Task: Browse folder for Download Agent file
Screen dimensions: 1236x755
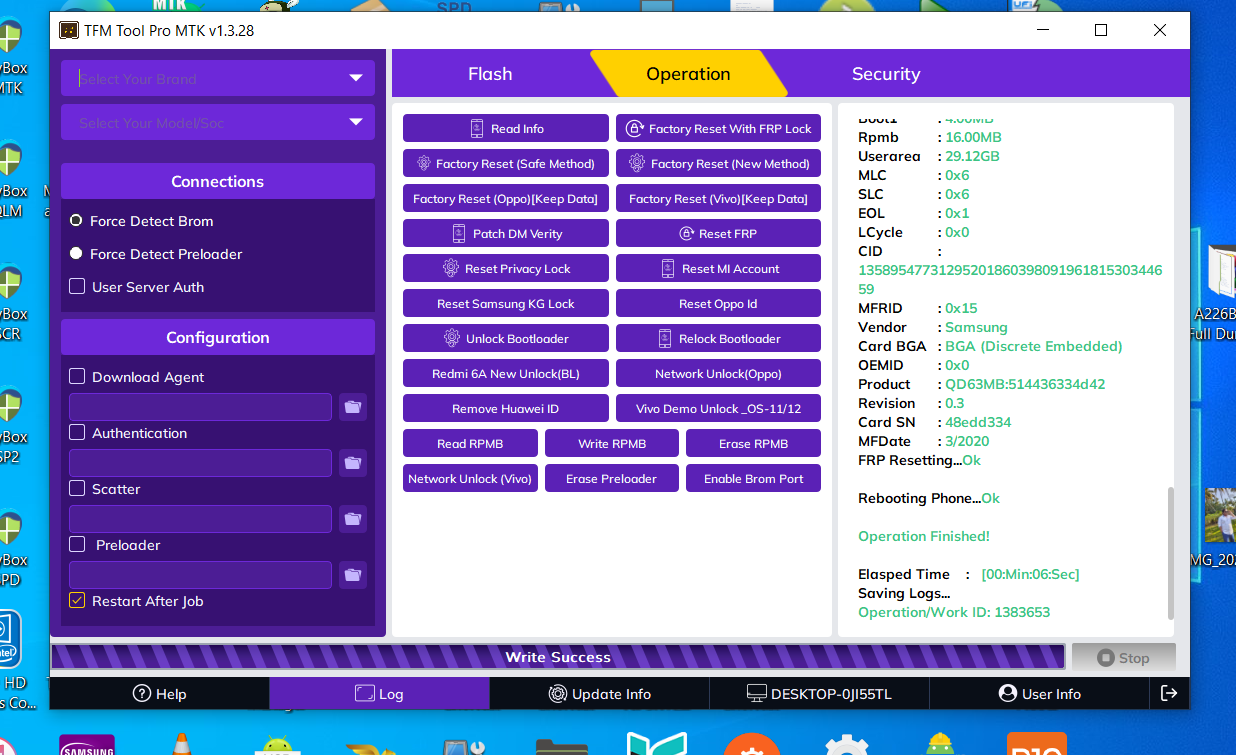Action: tap(352, 407)
